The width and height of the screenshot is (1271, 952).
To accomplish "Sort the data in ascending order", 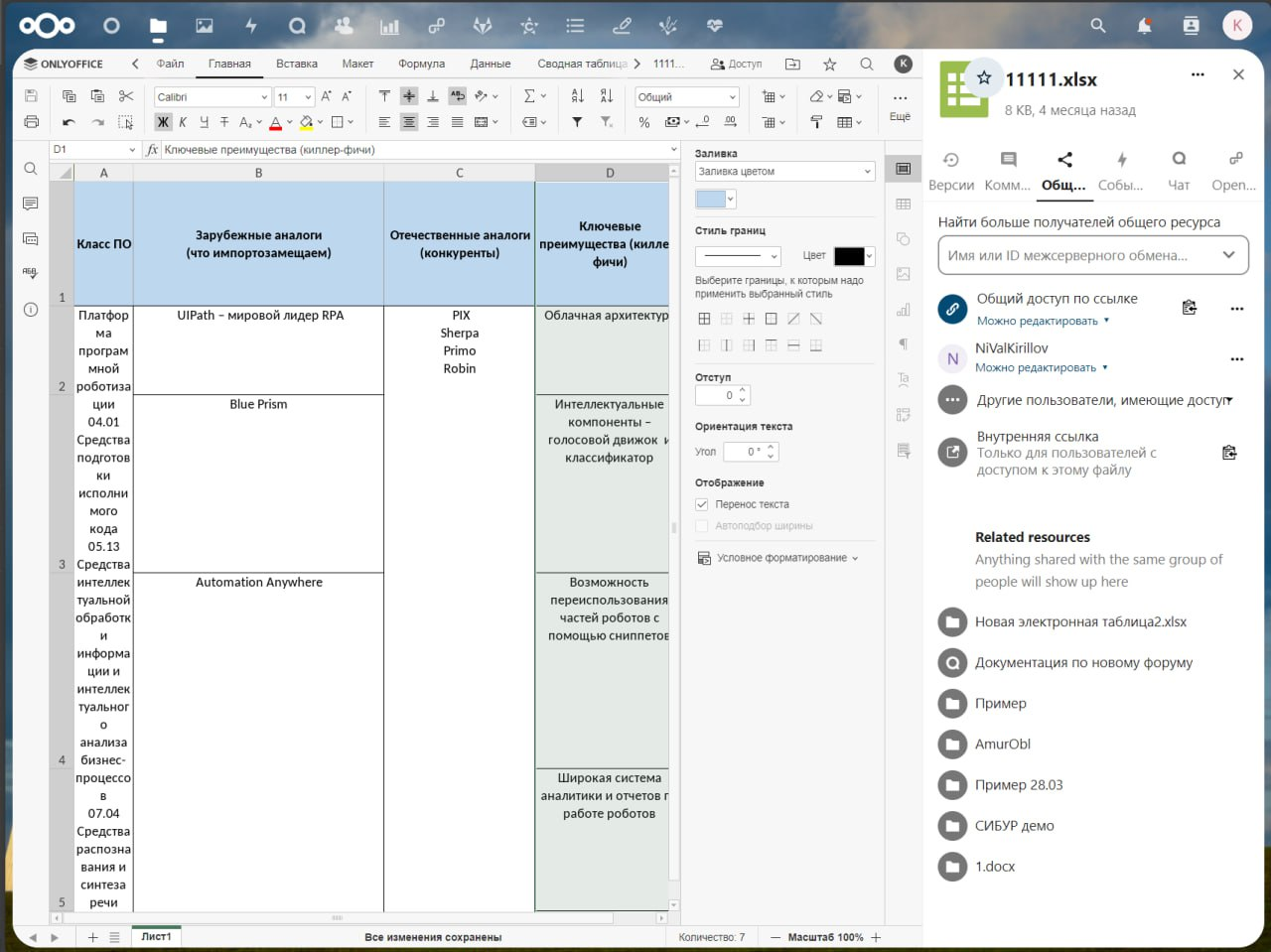I will coord(578,96).
